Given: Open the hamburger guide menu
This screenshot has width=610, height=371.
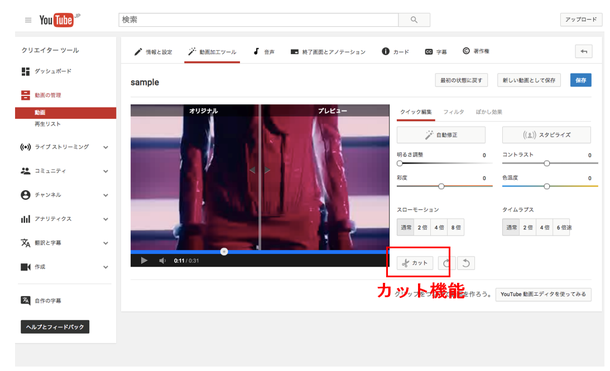Looking at the screenshot, I should coord(28,20).
